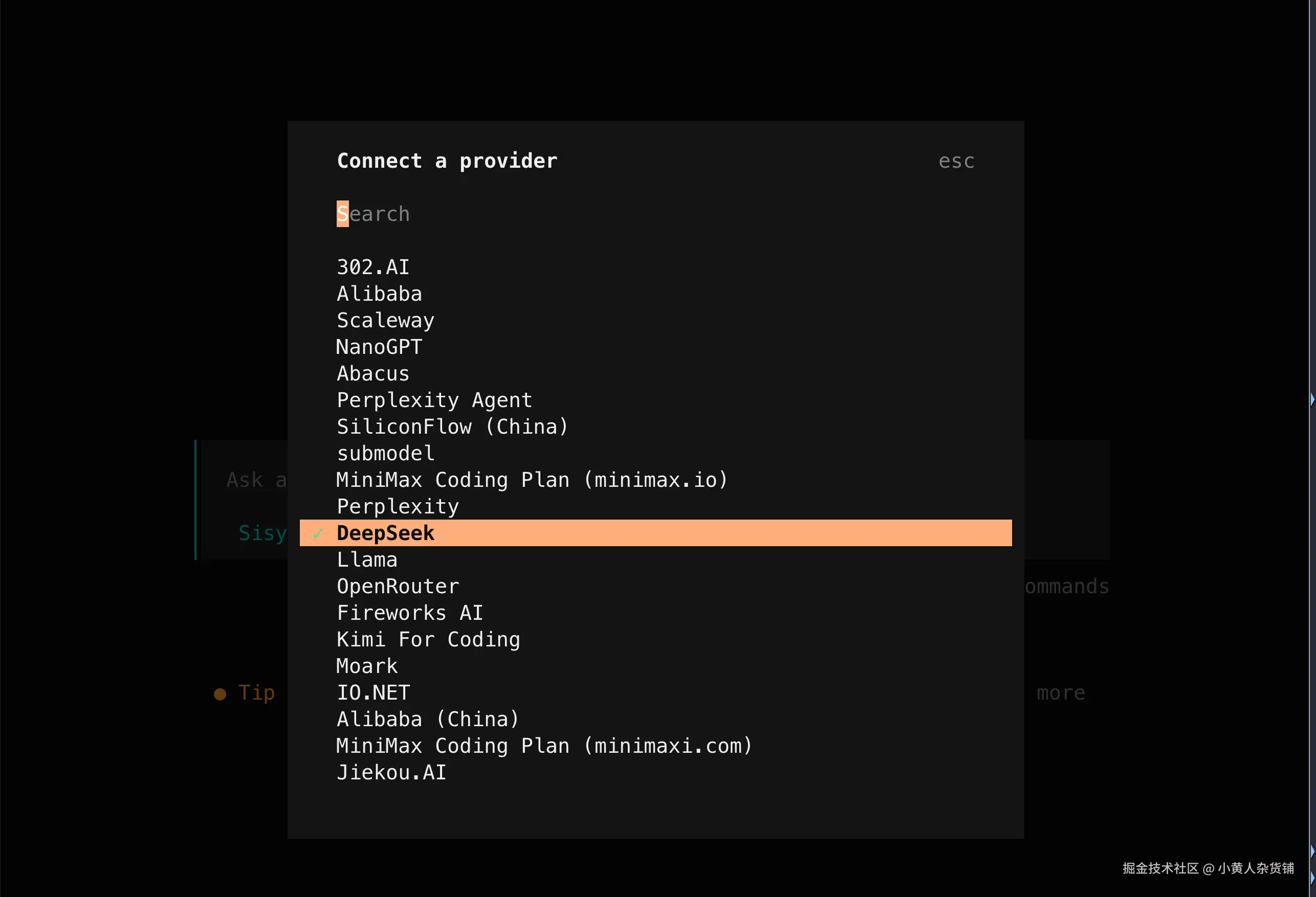The width and height of the screenshot is (1316, 897).
Task: Click esc to dismiss the dialog
Action: [x=956, y=161]
